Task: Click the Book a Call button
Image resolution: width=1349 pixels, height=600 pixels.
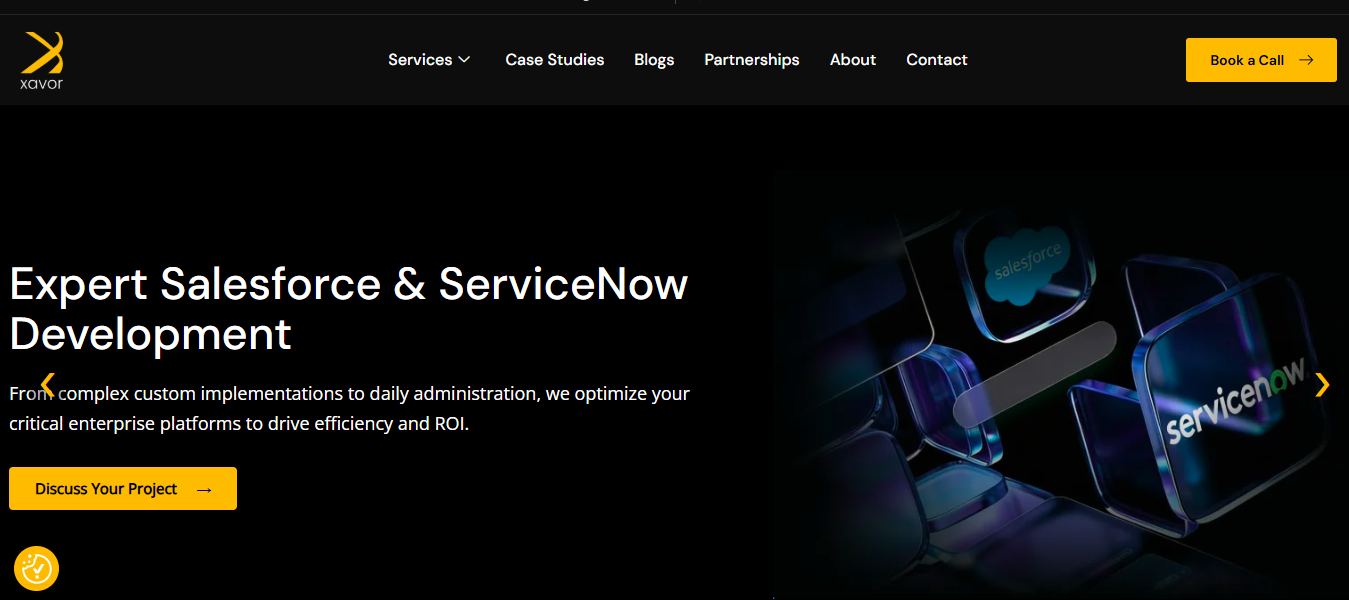Action: click(x=1261, y=60)
